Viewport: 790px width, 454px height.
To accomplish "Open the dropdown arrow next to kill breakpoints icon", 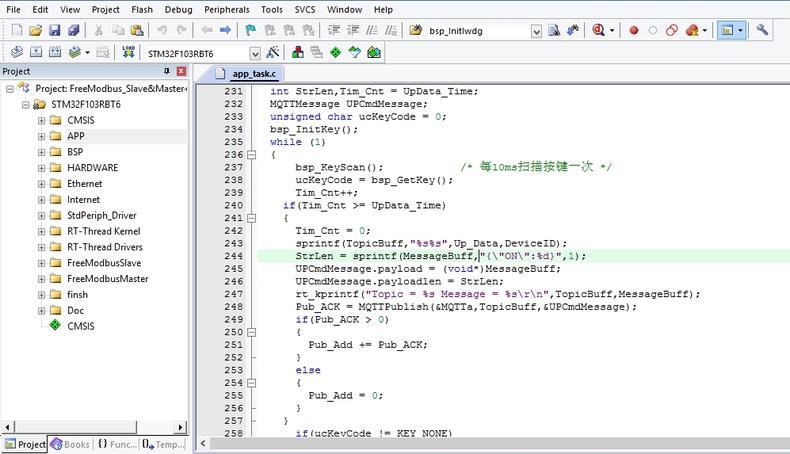I will 705,30.
